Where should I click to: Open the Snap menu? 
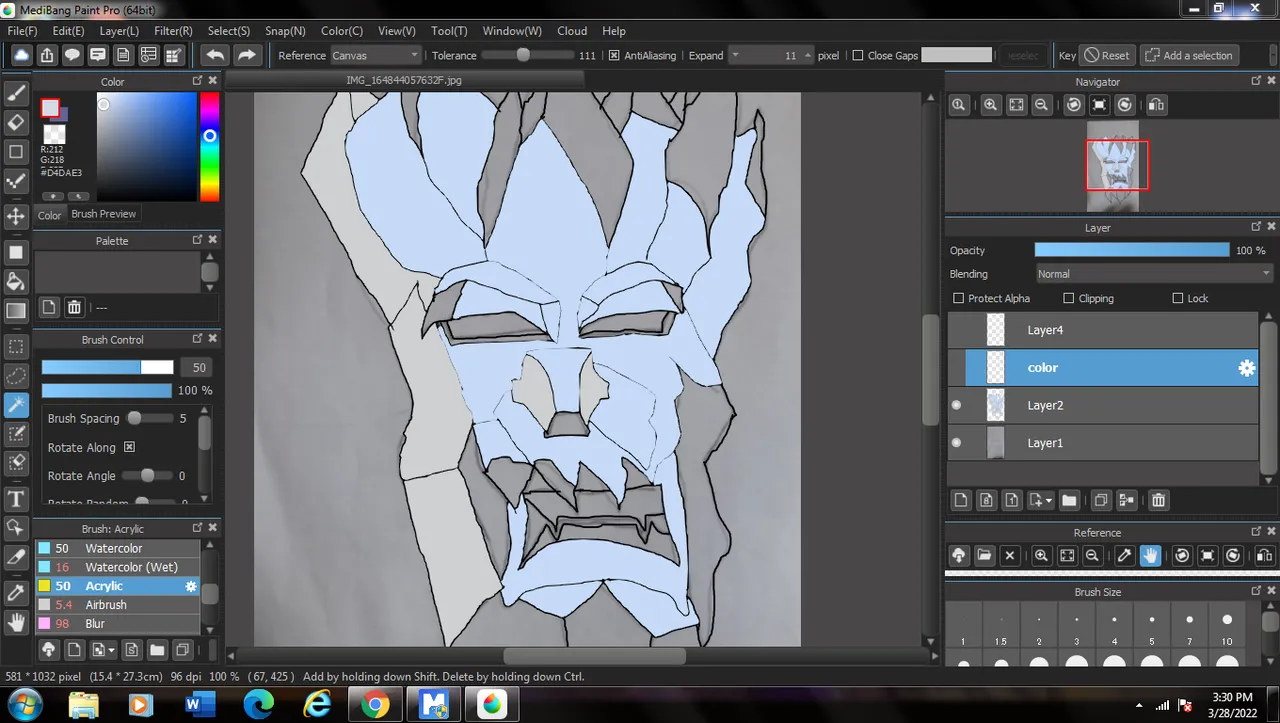tap(285, 31)
